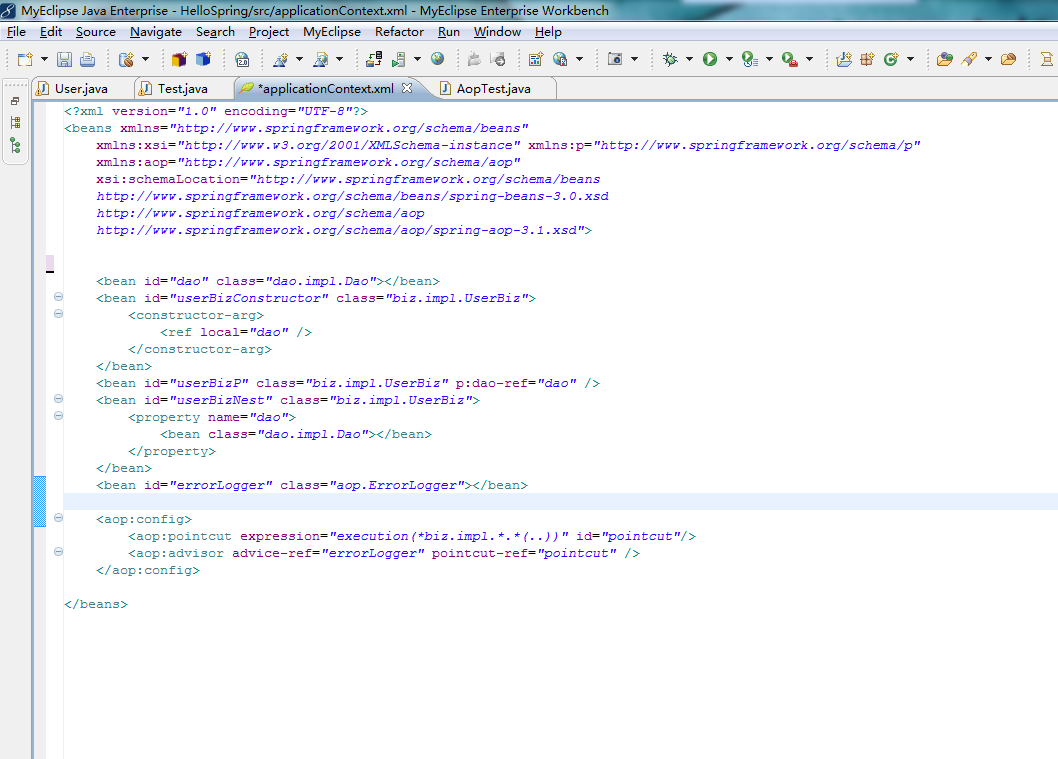Click the new Java class green C icon
The width and height of the screenshot is (1058, 759).
click(891, 59)
